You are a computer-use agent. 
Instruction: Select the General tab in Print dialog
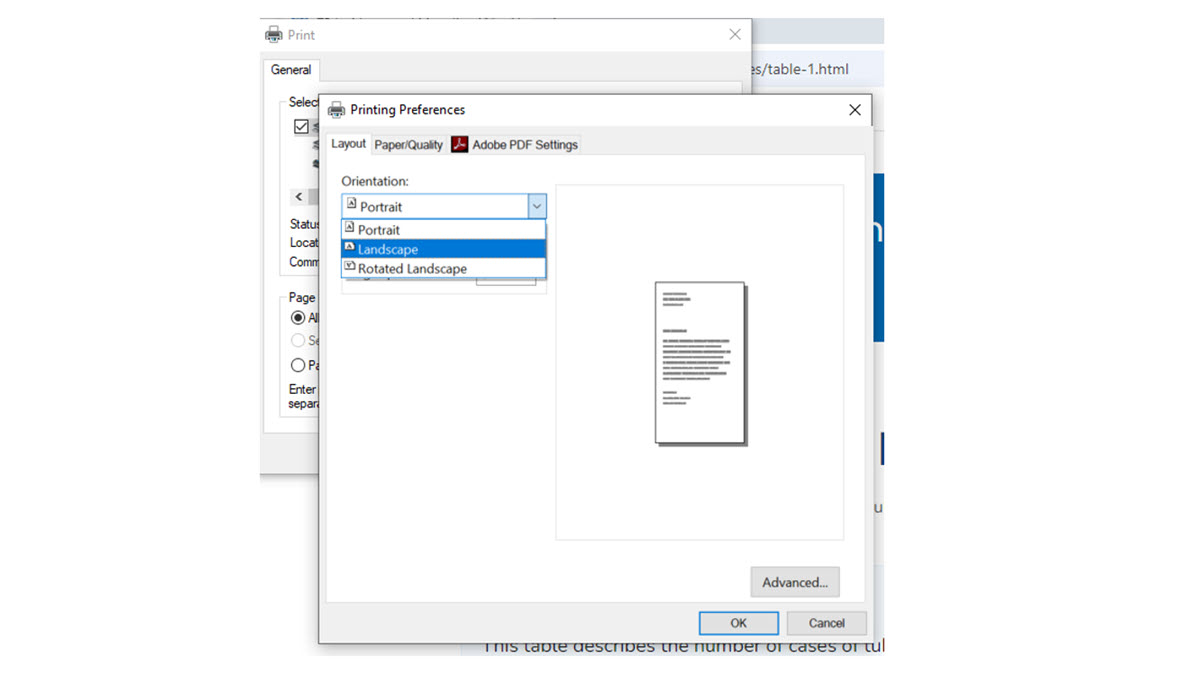coord(291,70)
